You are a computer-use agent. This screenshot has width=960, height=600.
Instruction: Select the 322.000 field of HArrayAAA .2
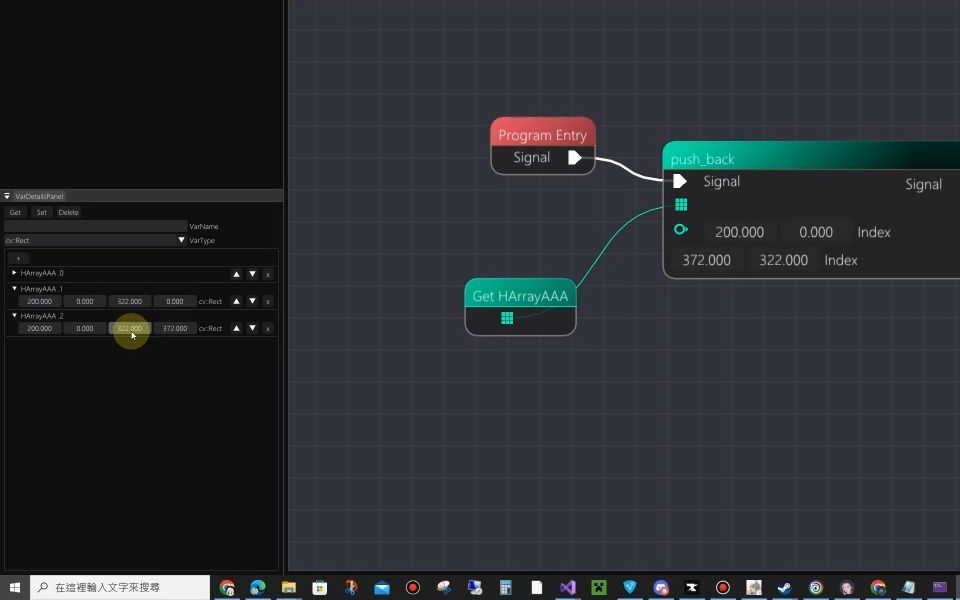click(130, 328)
